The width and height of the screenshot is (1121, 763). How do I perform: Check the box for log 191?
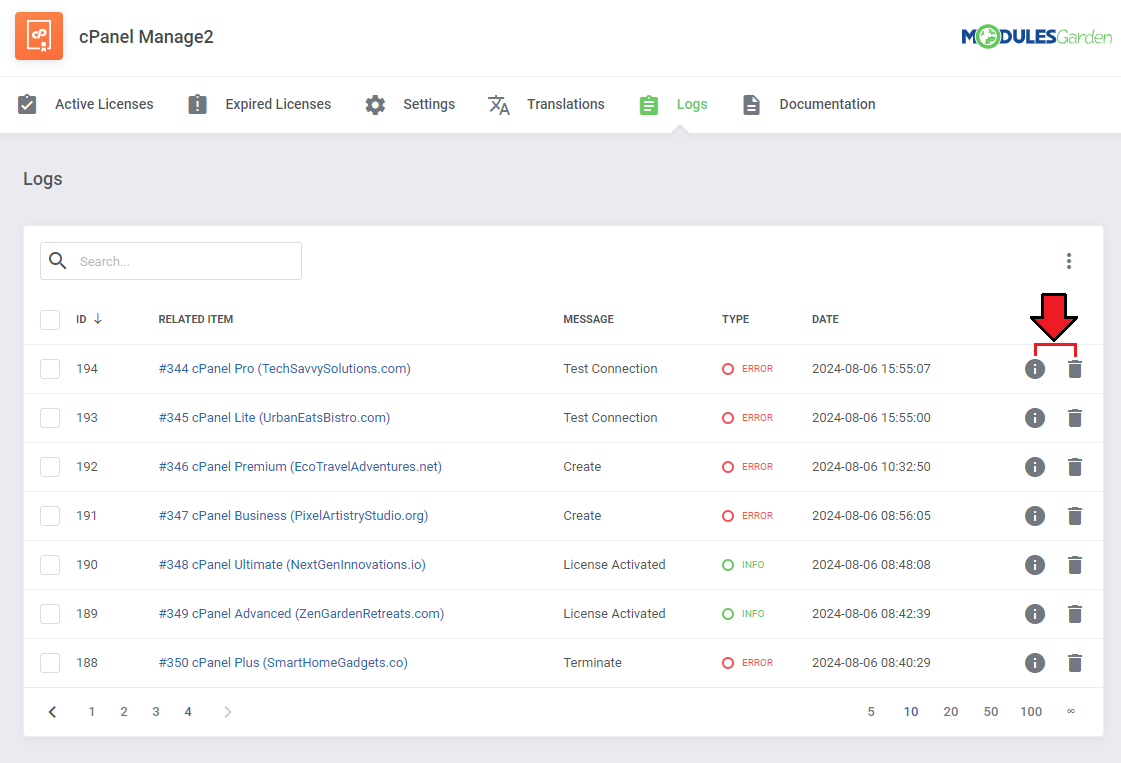(x=50, y=516)
